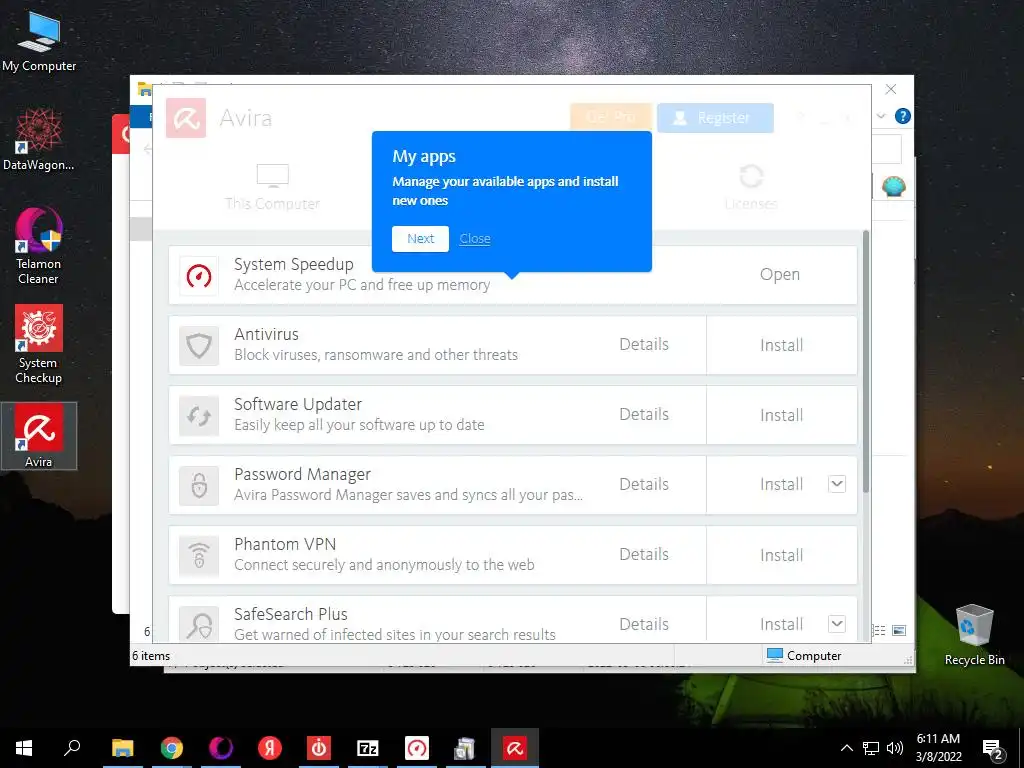Open System Speedup gauge taskbar icon
The height and width of the screenshot is (768, 1024).
417,748
